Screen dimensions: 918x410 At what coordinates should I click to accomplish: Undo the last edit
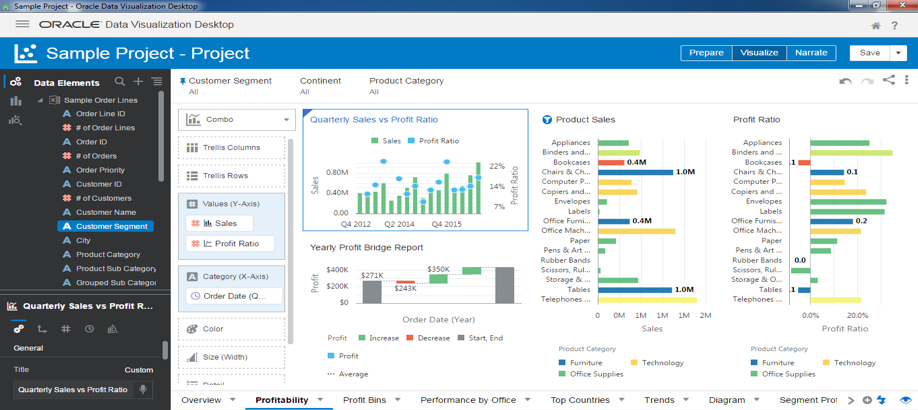pyautogui.click(x=845, y=81)
